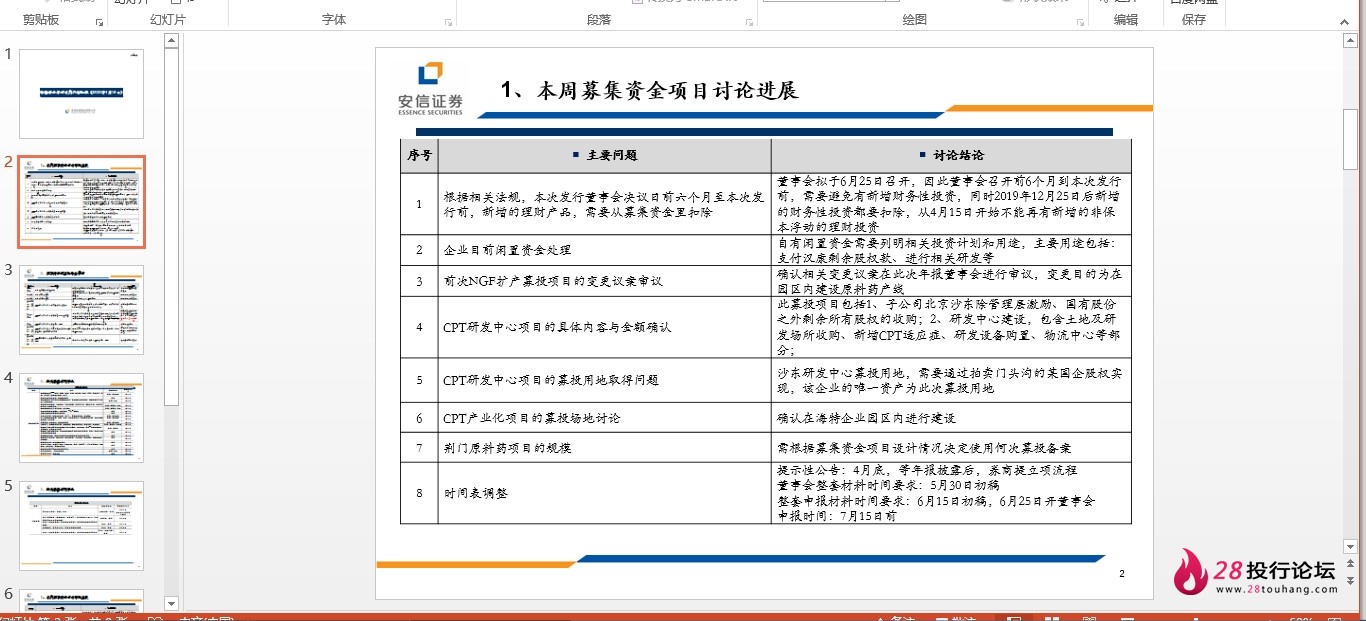Click the thumbnail panel scroll-down arrow
This screenshot has height=621, width=1366.
pos(171,603)
